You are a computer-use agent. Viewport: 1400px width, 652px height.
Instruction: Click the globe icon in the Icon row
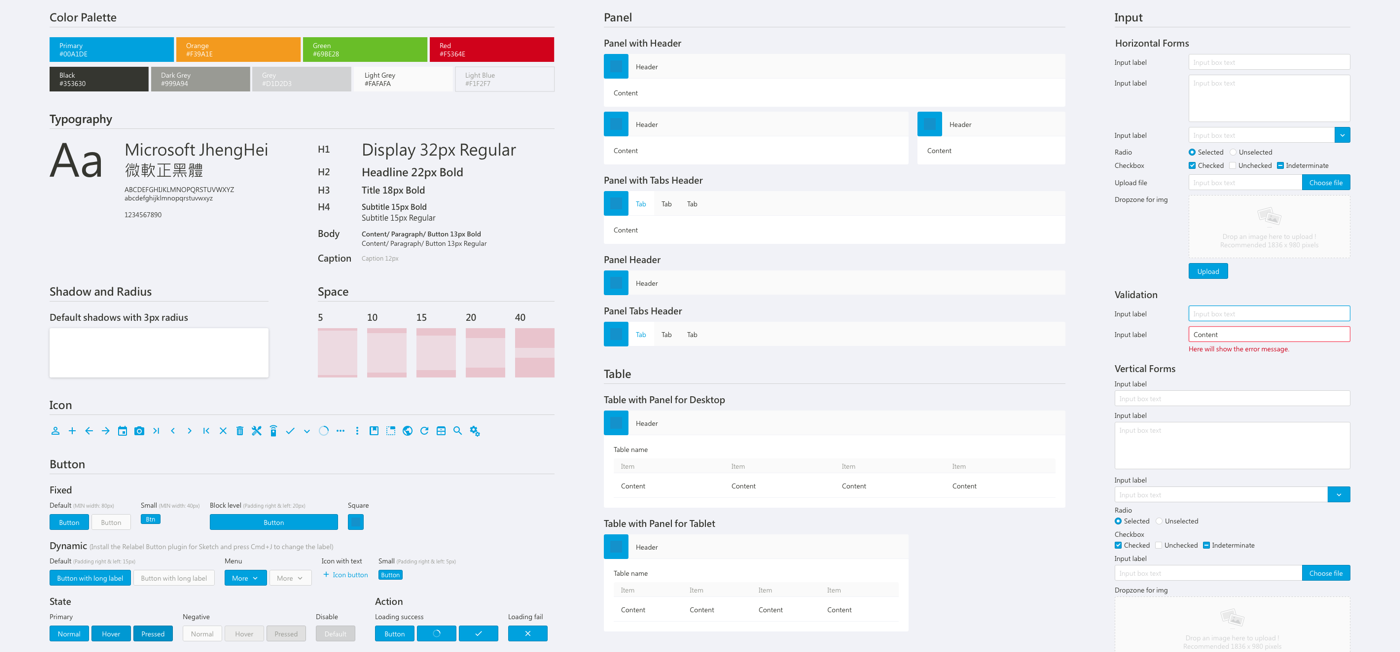(x=407, y=431)
